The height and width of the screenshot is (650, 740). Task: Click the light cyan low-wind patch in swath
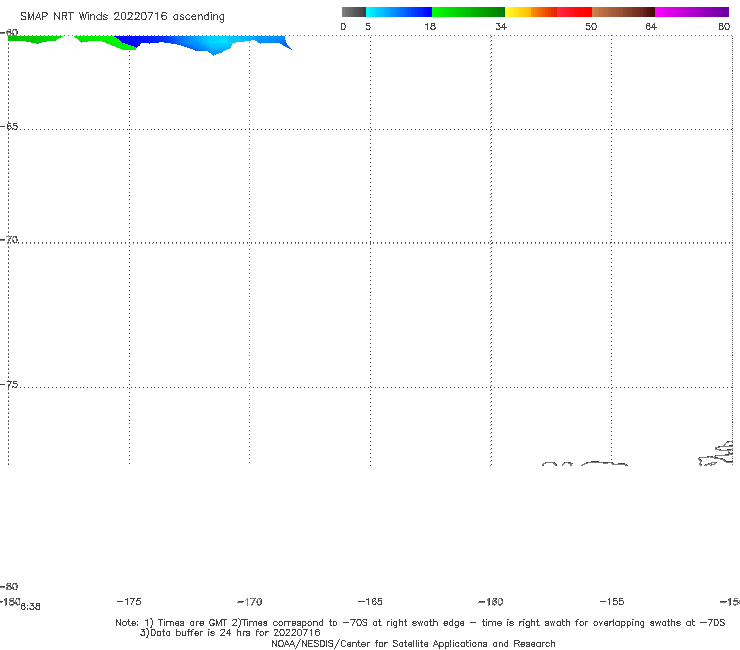[215, 46]
